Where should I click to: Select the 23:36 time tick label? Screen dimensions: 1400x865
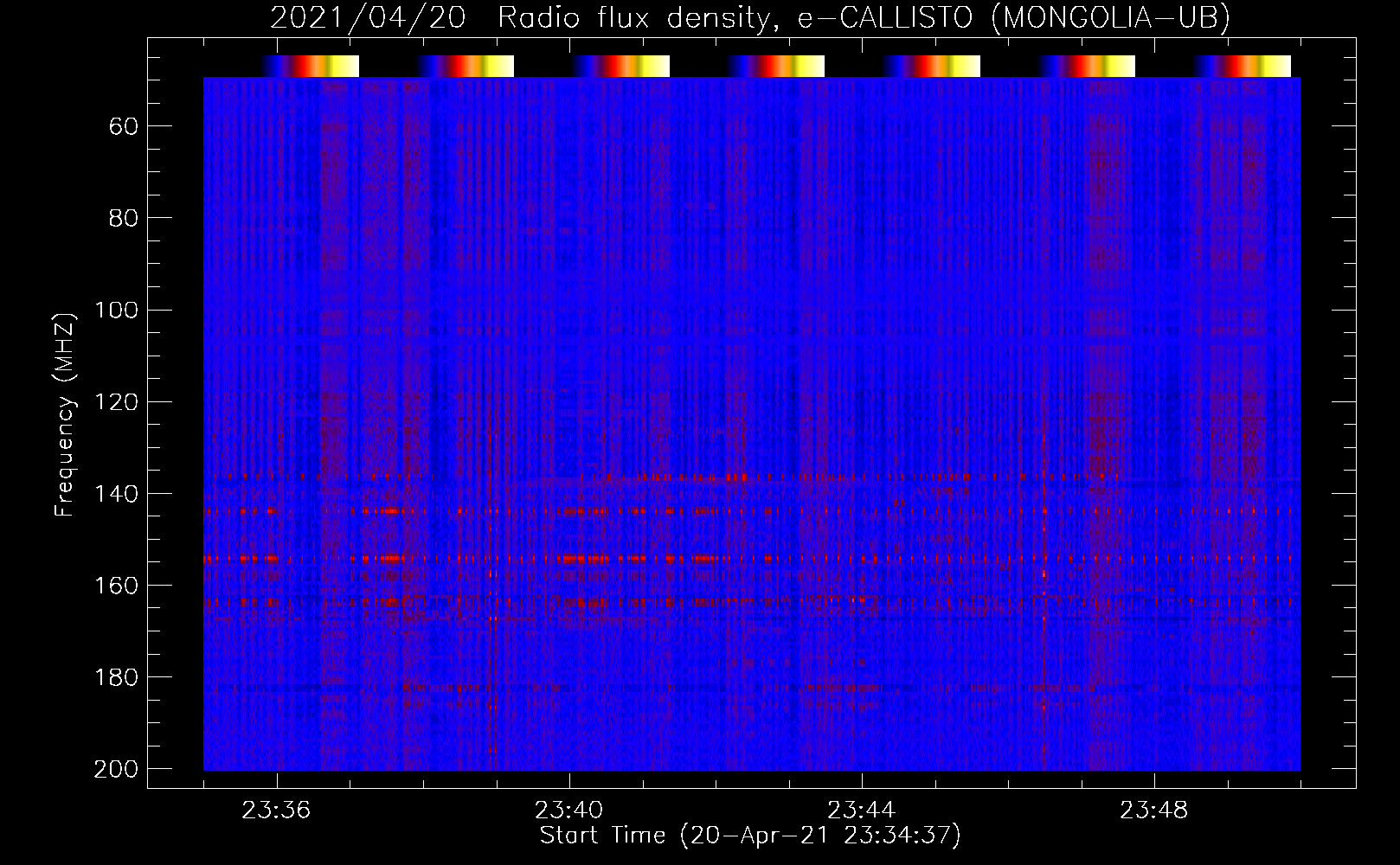click(x=276, y=811)
